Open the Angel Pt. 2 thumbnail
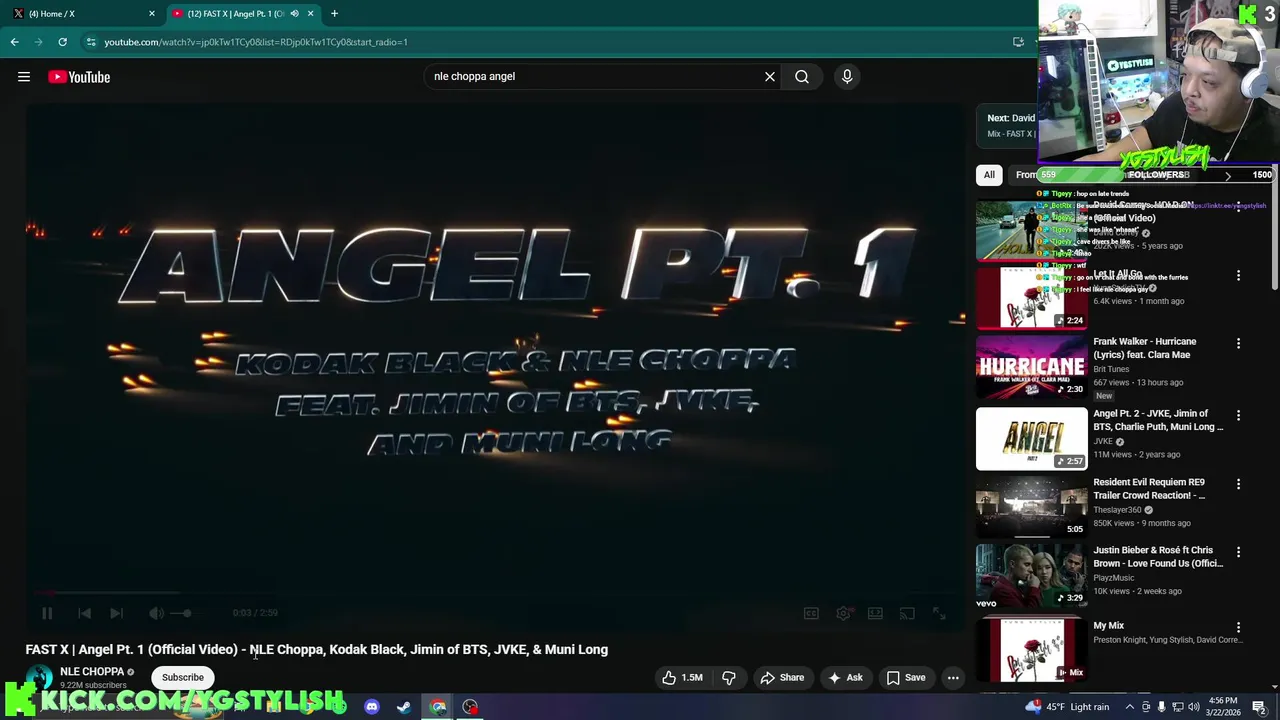1280x720 pixels. pyautogui.click(x=1031, y=438)
